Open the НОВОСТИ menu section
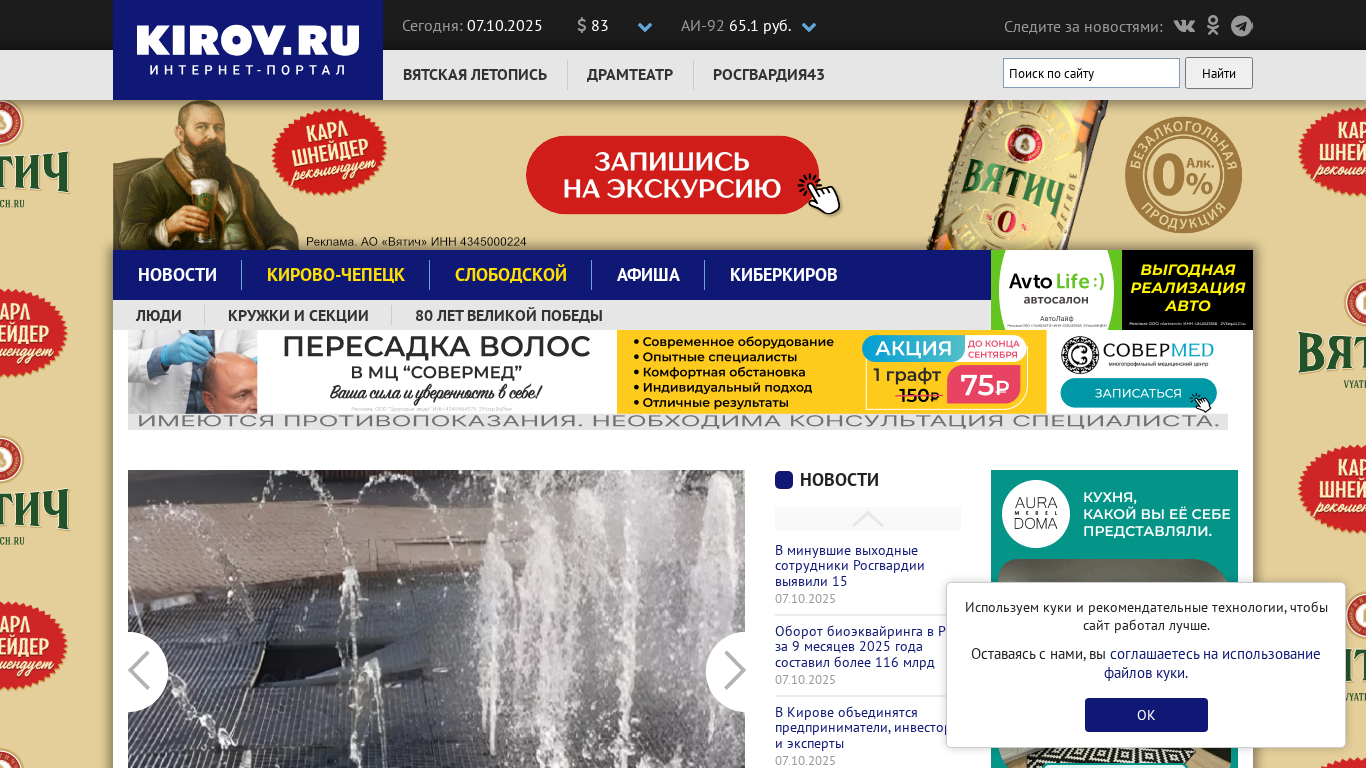Screen dimensions: 1366x768 (177, 275)
